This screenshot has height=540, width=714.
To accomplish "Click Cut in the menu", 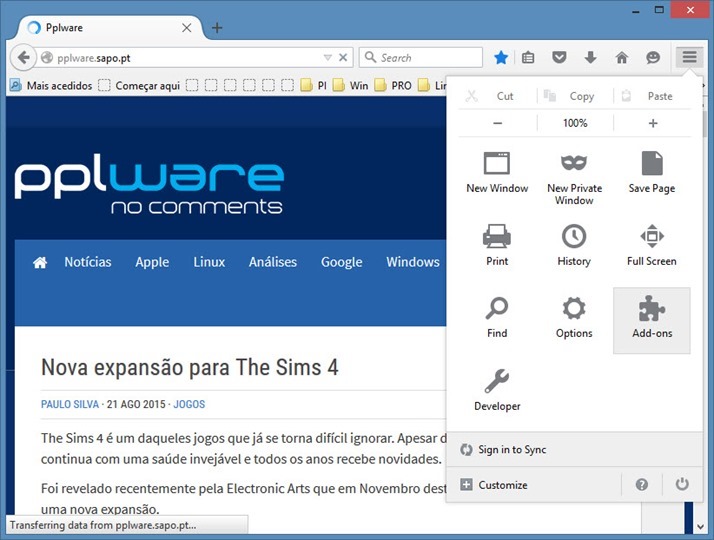I will pos(497,96).
